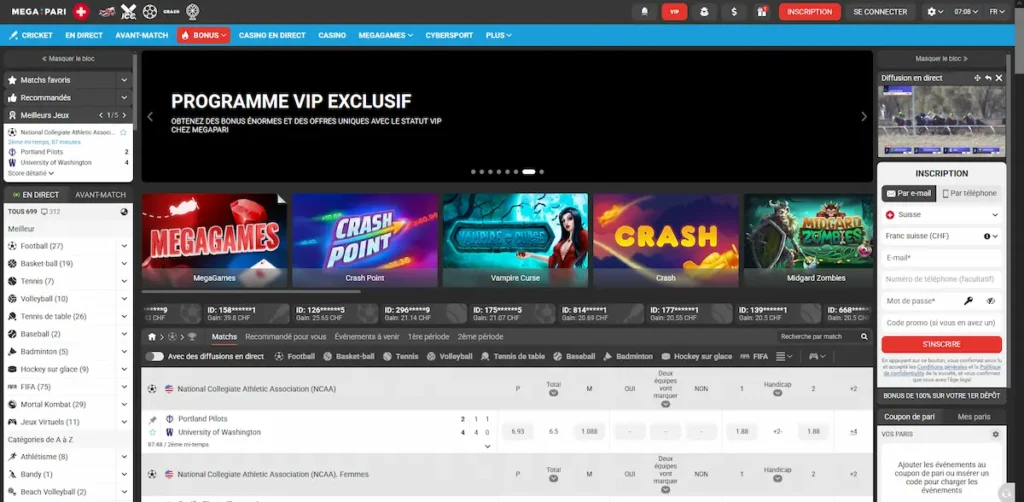
Task: Filter by Badminton in sports bar
Action: coord(628,356)
